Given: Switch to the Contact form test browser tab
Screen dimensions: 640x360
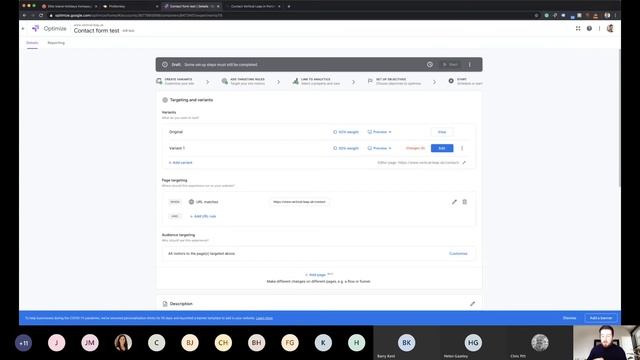Looking at the screenshot, I should pos(191,6).
